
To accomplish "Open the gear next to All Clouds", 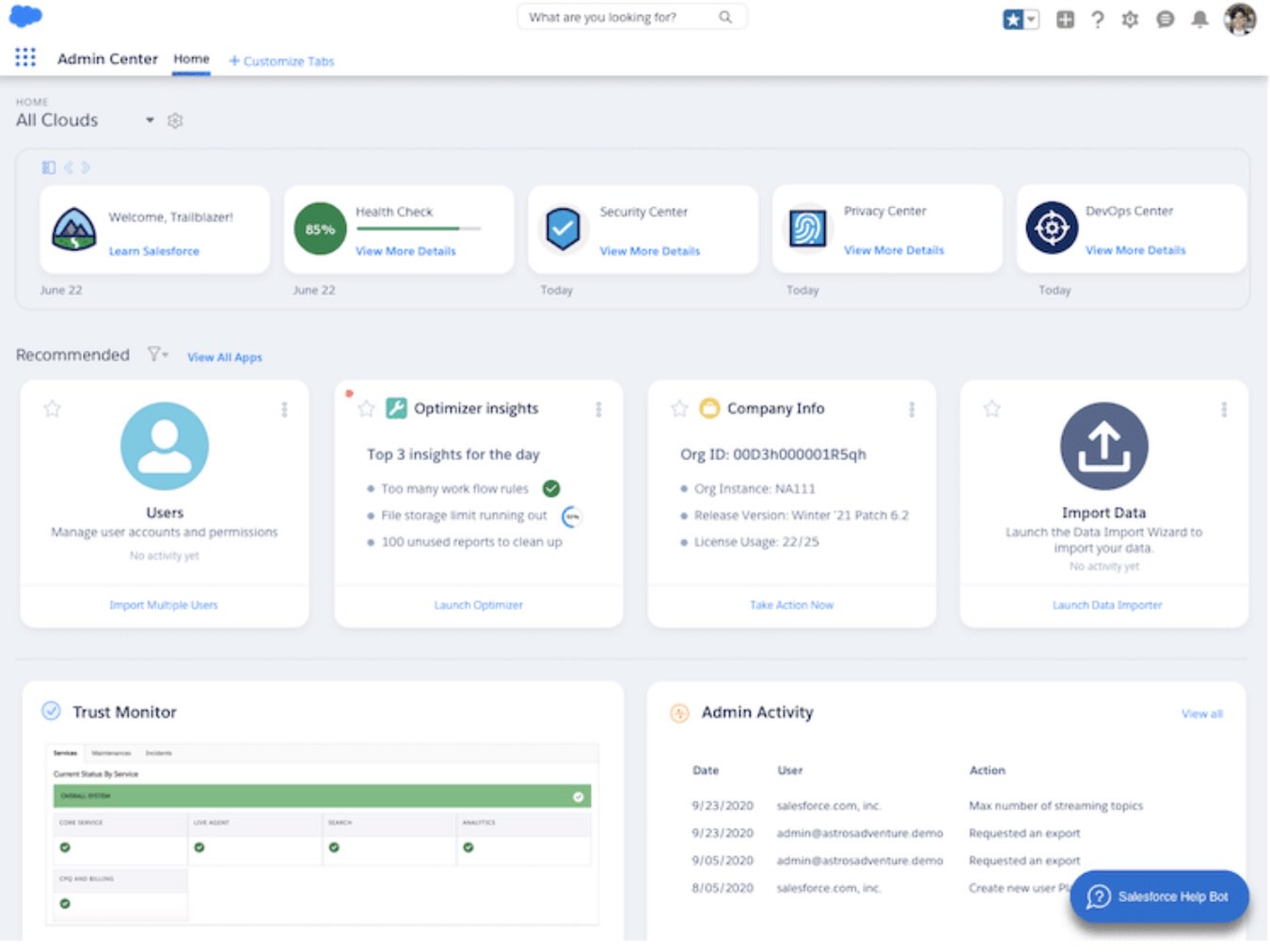I will point(175,120).
